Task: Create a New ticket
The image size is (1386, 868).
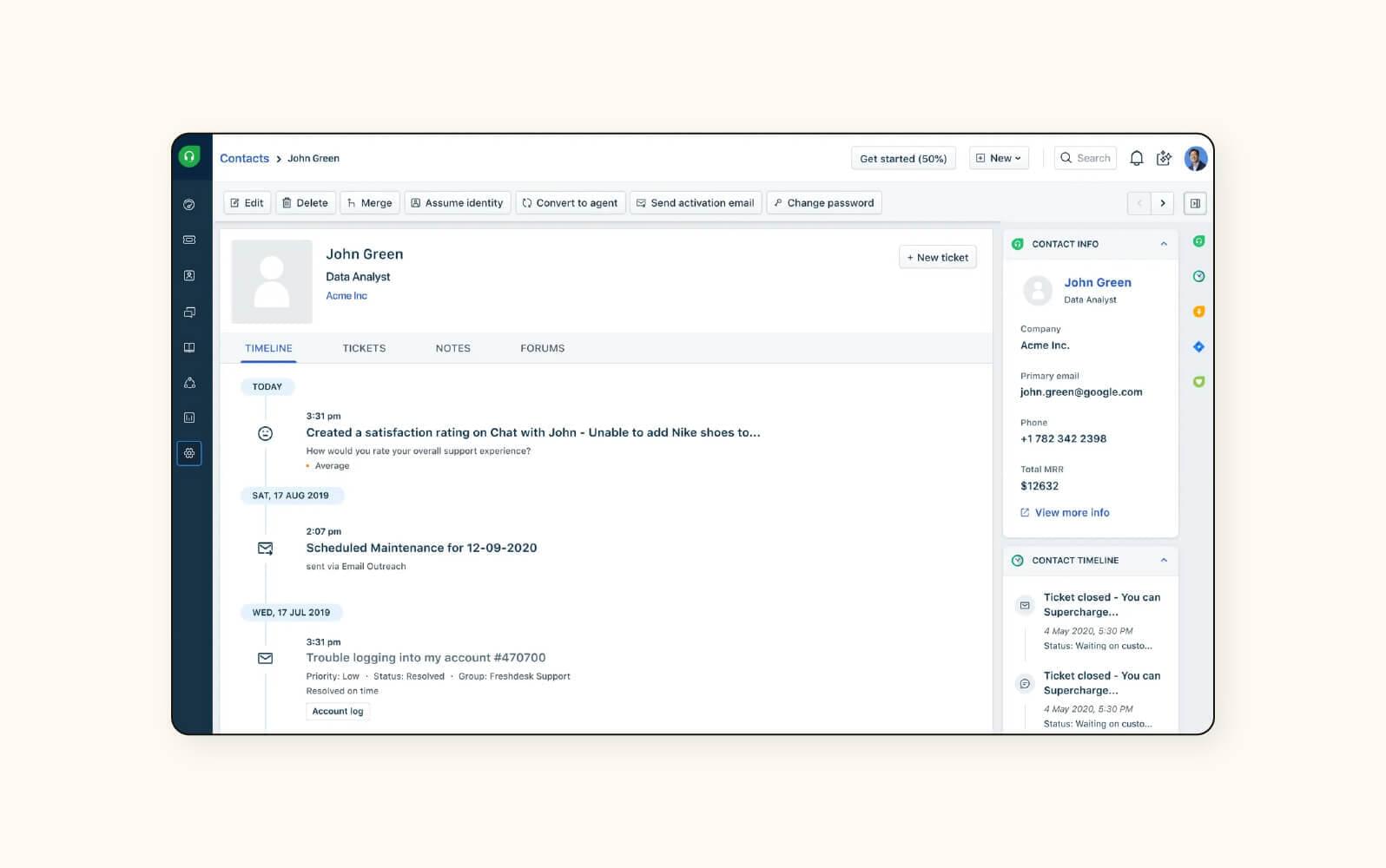Action: click(938, 258)
